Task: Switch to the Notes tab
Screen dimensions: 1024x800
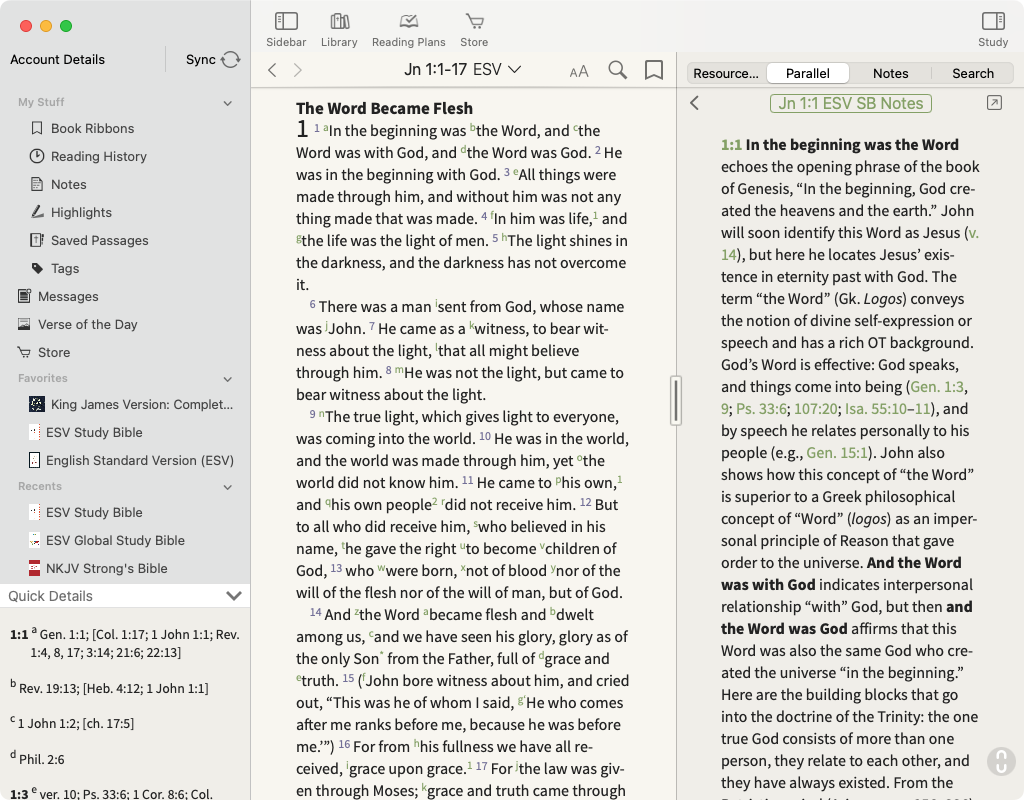Action: (890, 73)
